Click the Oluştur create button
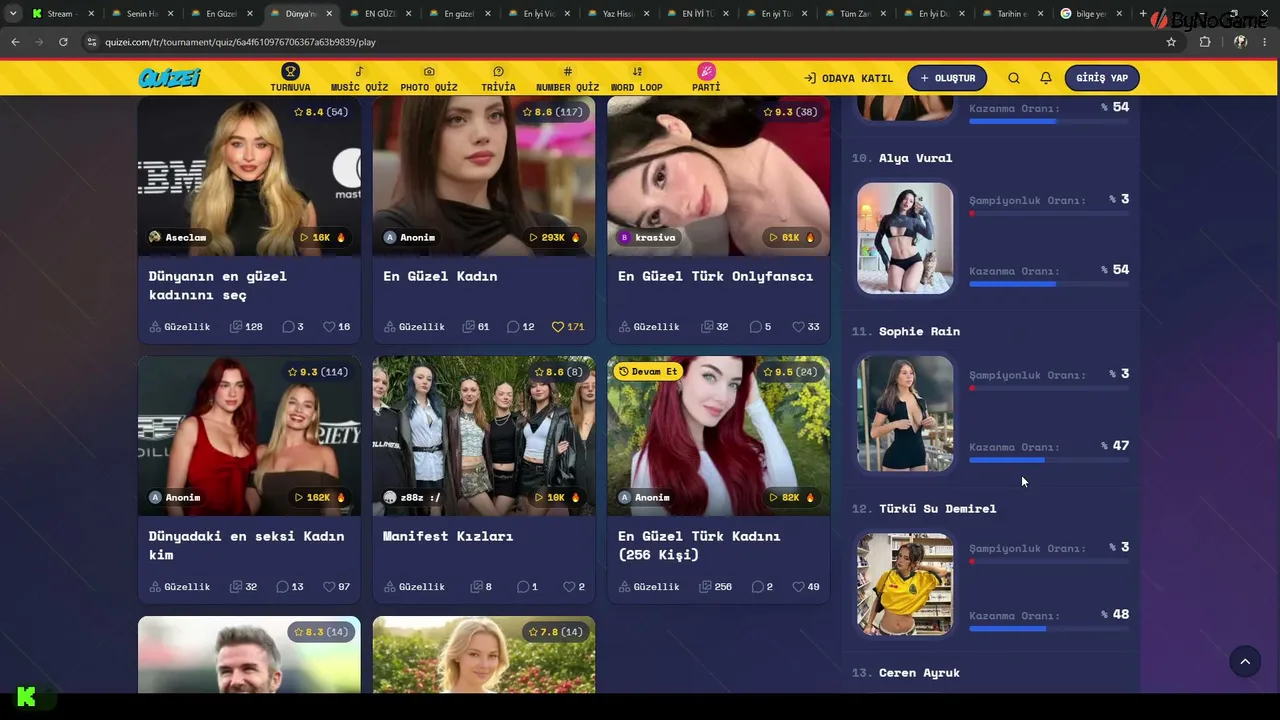This screenshot has width=1280, height=720. [947, 78]
